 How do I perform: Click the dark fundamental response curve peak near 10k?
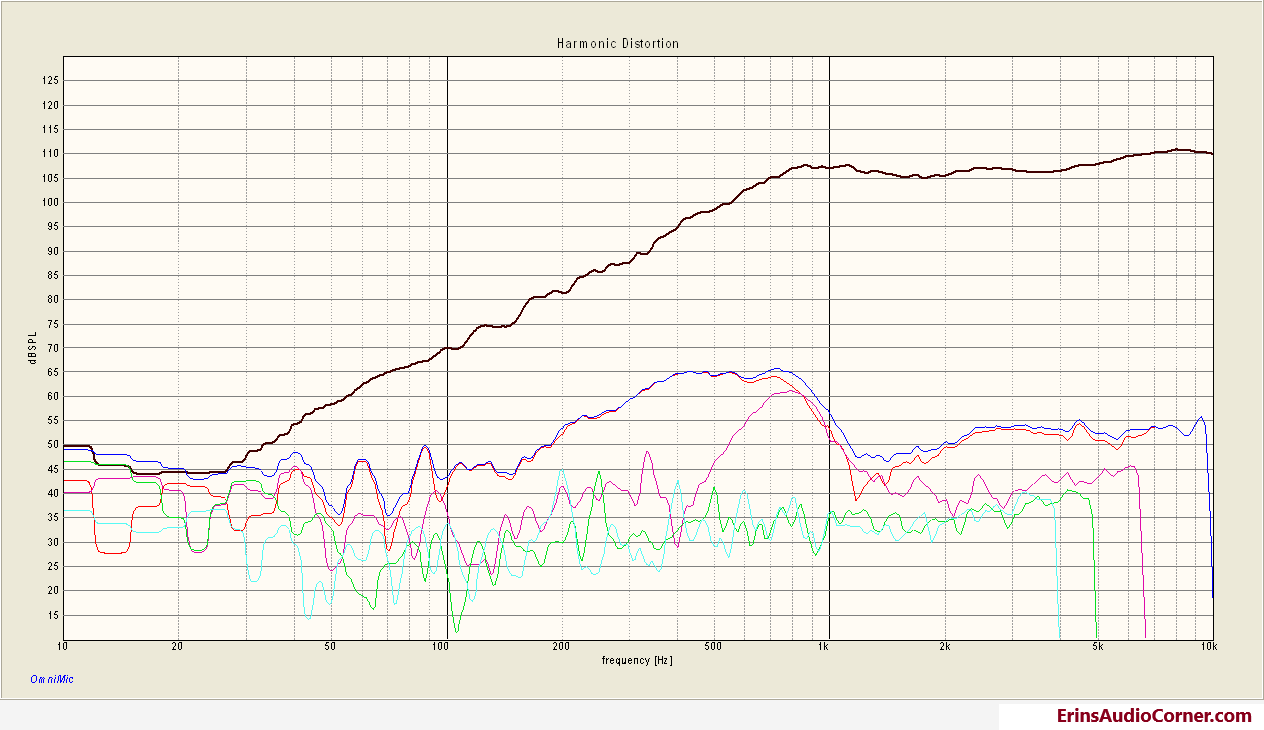[x=1180, y=150]
